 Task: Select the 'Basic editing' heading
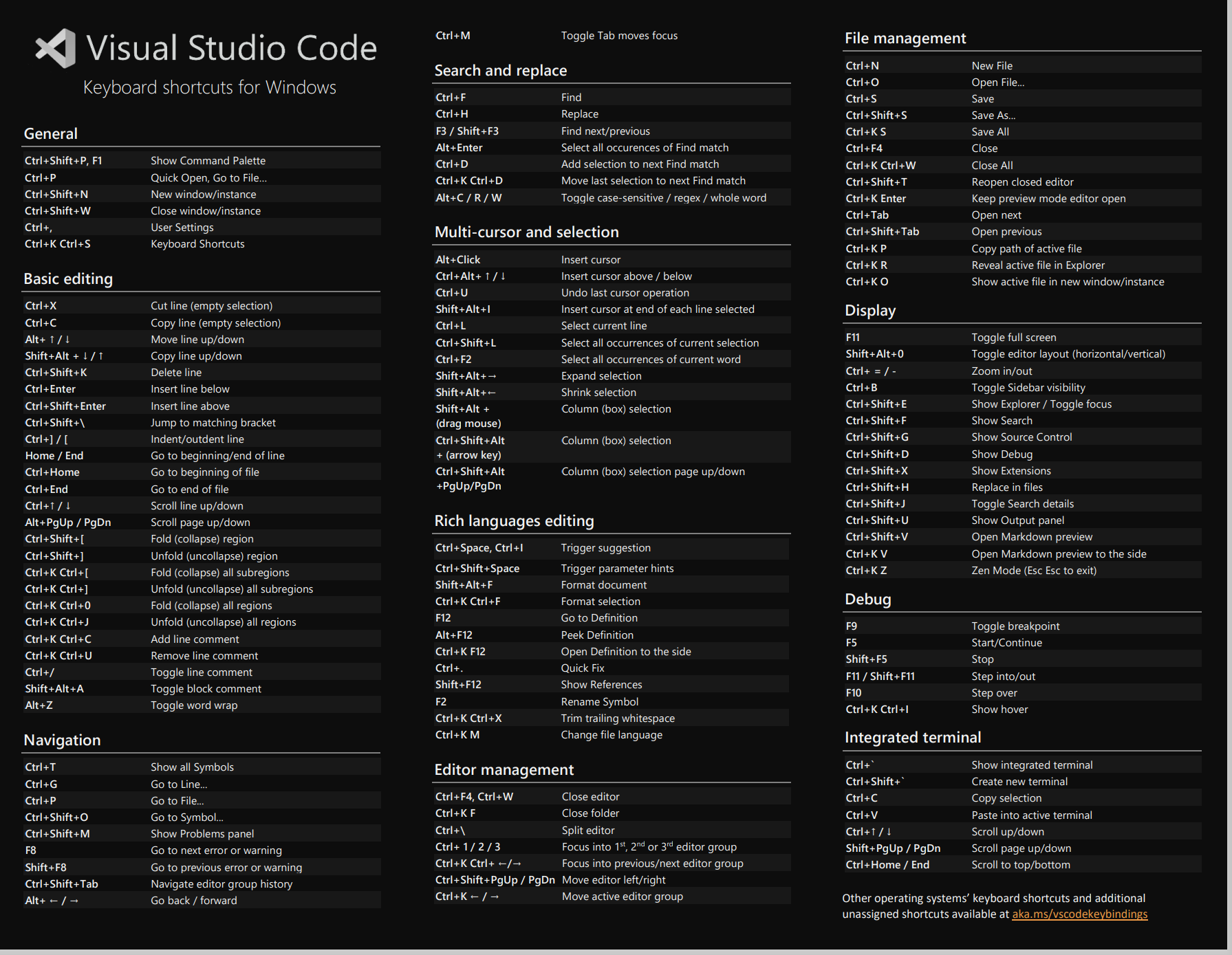click(x=68, y=279)
